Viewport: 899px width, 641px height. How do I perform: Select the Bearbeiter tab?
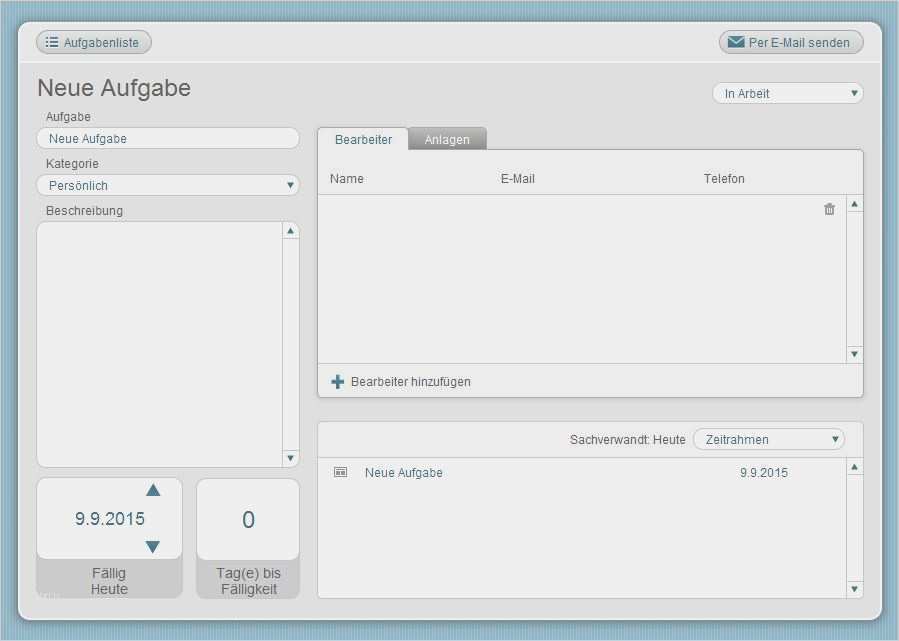363,139
